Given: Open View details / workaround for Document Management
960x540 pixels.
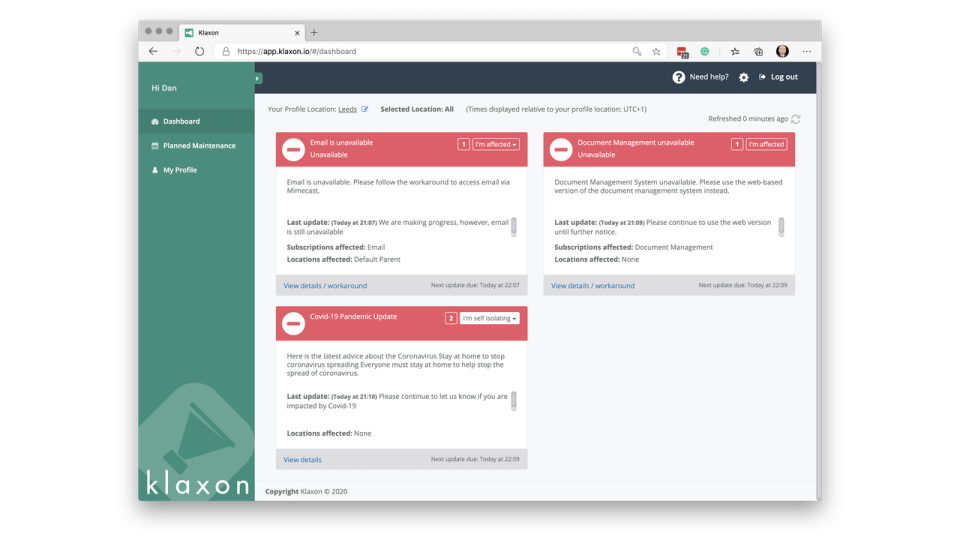Looking at the screenshot, I should click(593, 286).
